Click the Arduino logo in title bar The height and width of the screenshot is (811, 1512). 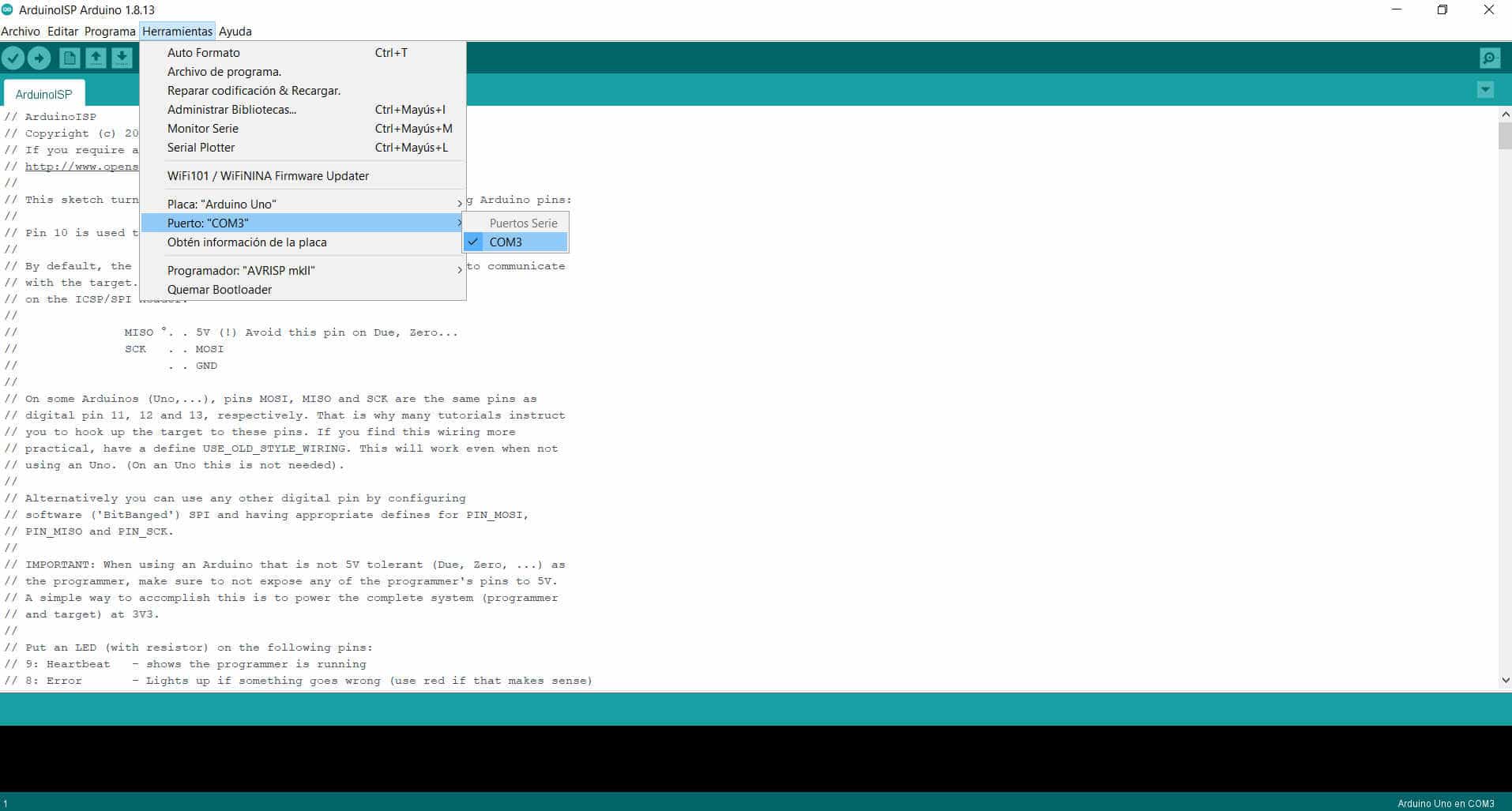click(8, 9)
